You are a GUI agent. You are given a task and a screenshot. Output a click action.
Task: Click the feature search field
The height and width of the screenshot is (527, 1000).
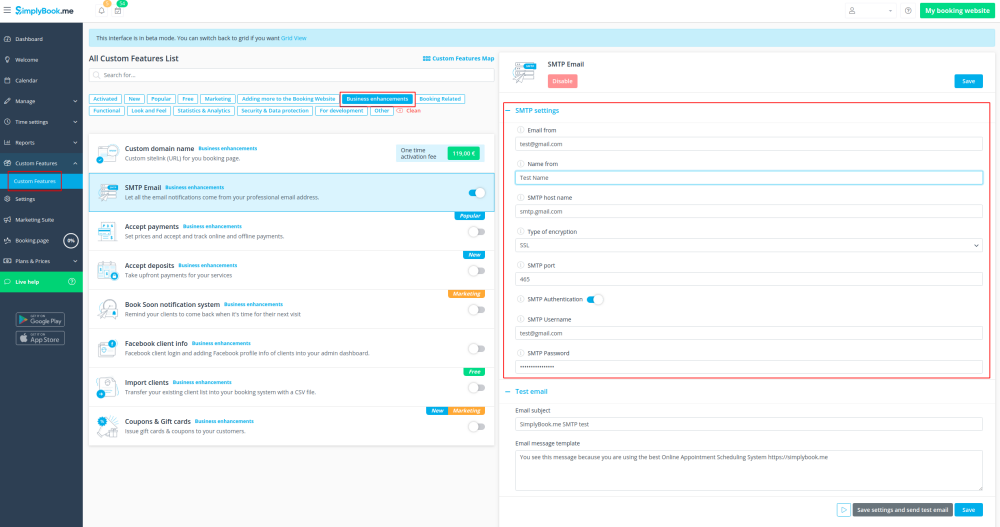pyautogui.click(x=291, y=75)
